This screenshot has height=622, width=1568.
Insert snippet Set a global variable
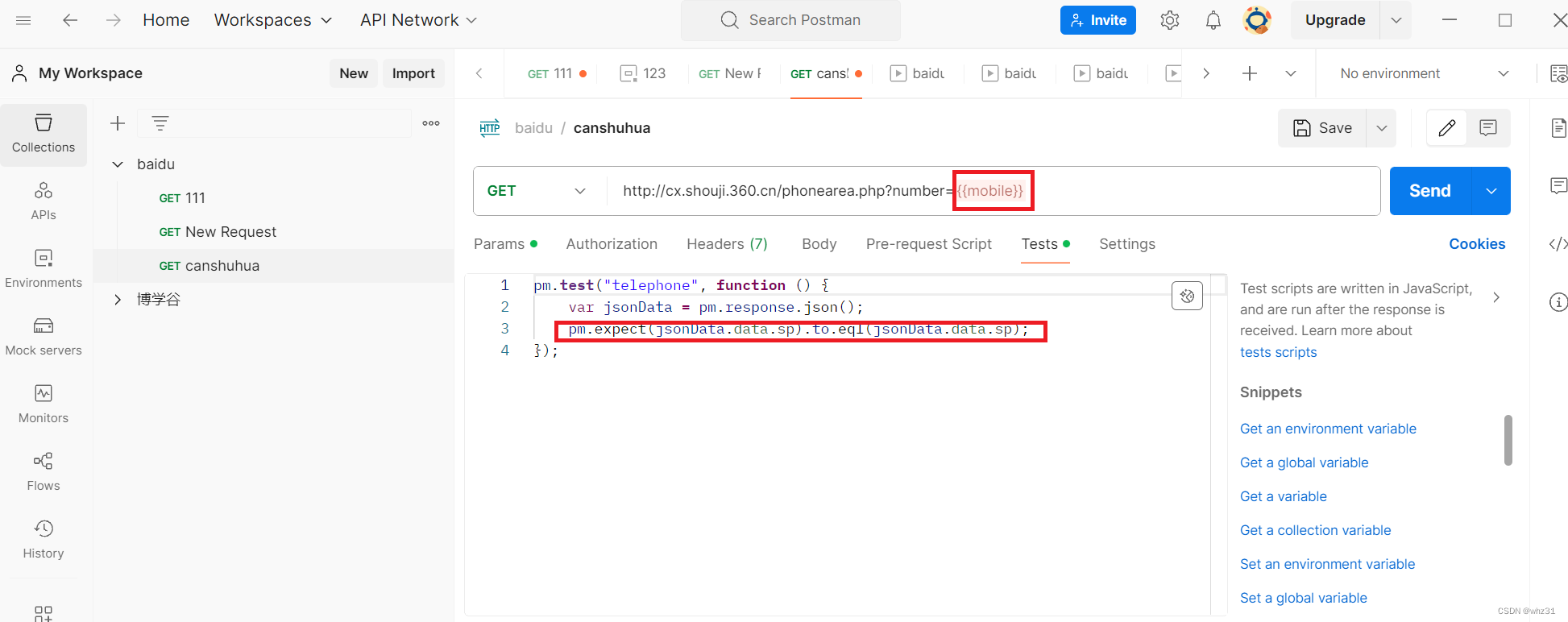1304,598
